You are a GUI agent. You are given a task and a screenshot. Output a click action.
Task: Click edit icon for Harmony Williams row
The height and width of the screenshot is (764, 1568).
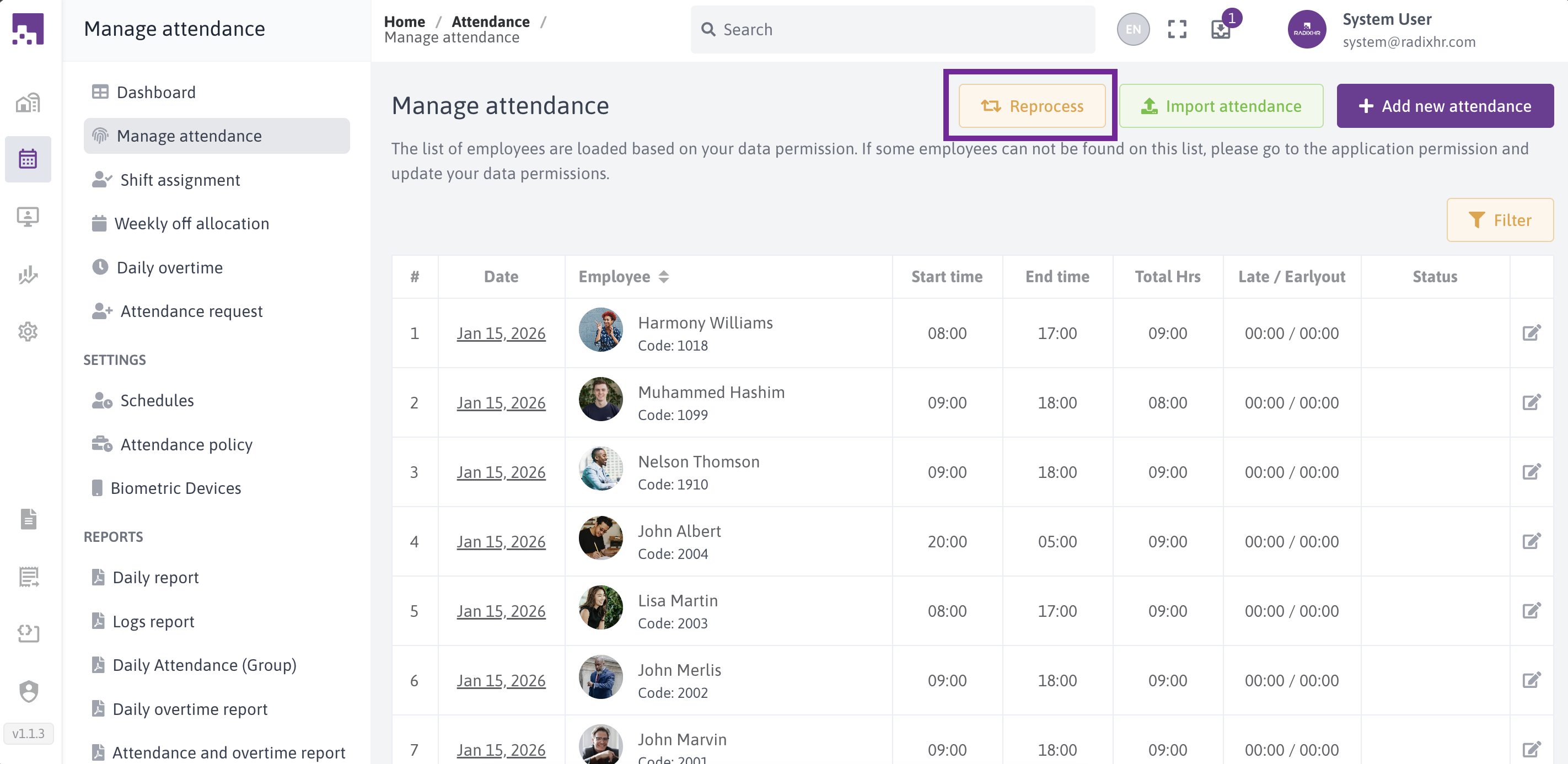coord(1531,333)
